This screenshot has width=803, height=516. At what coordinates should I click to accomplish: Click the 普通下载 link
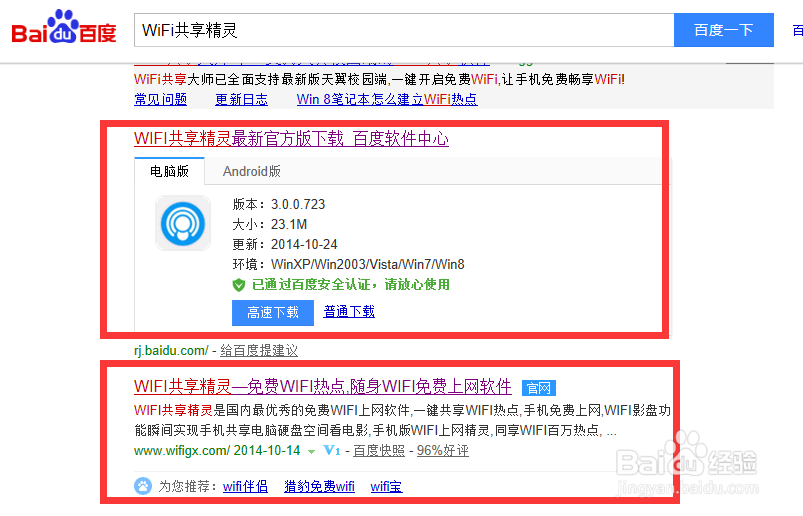point(349,311)
